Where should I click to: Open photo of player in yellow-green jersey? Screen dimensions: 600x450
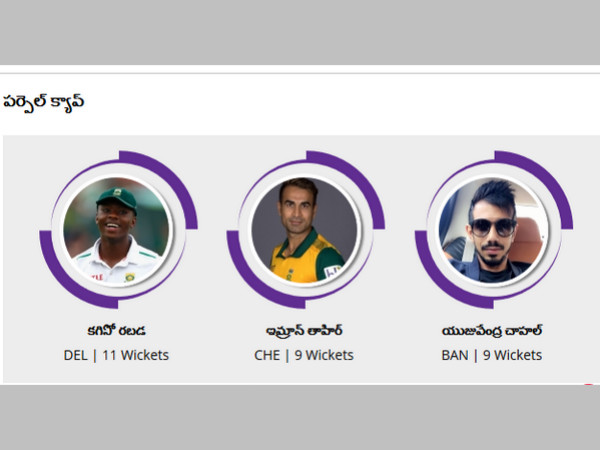(304, 230)
